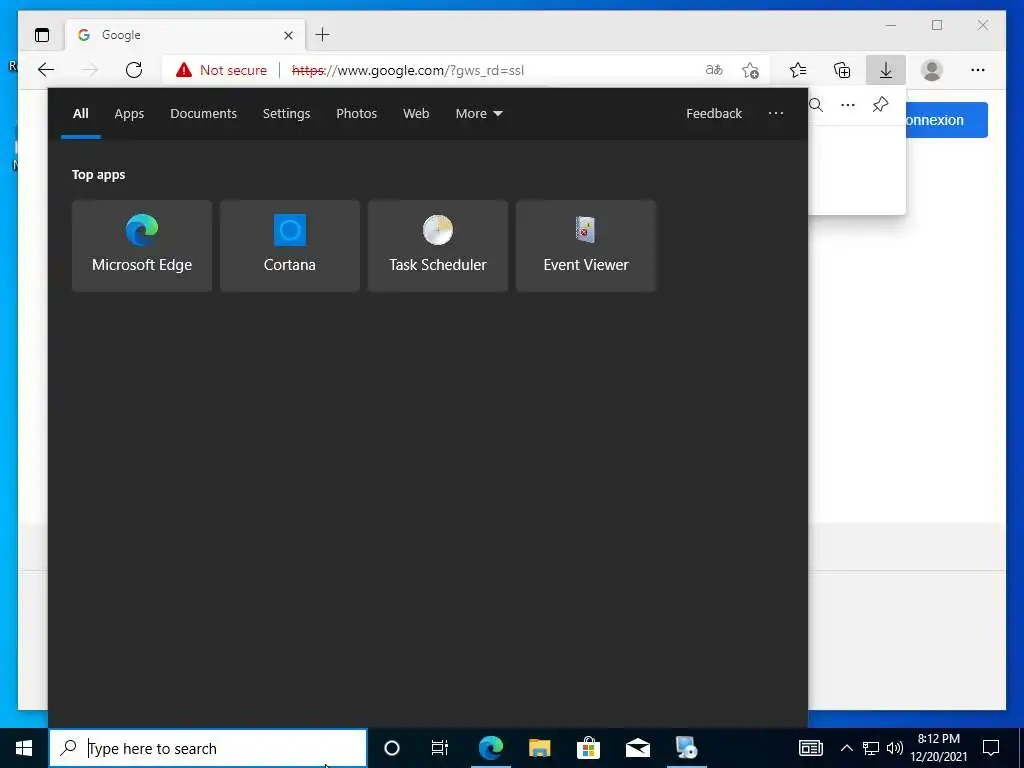Click the volume speaker tray icon
Image resolution: width=1024 pixels, height=768 pixels.
point(894,748)
